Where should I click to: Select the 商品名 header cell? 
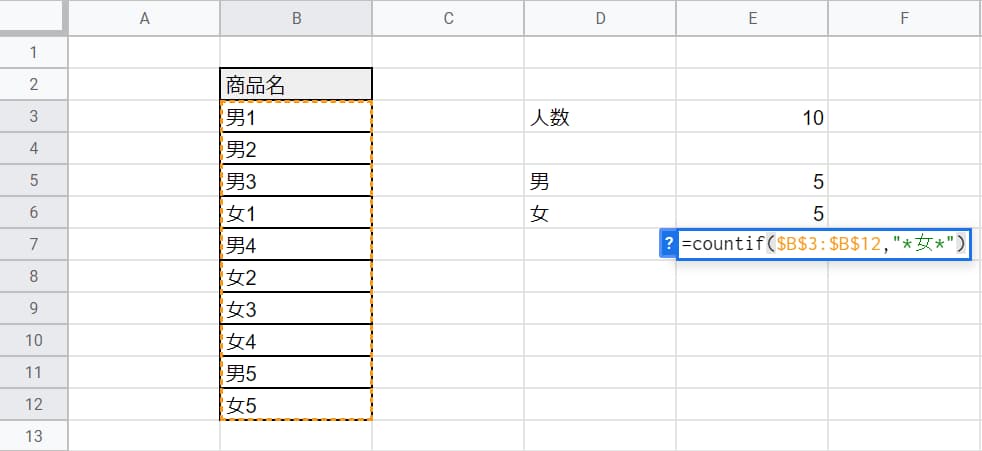[x=296, y=85]
